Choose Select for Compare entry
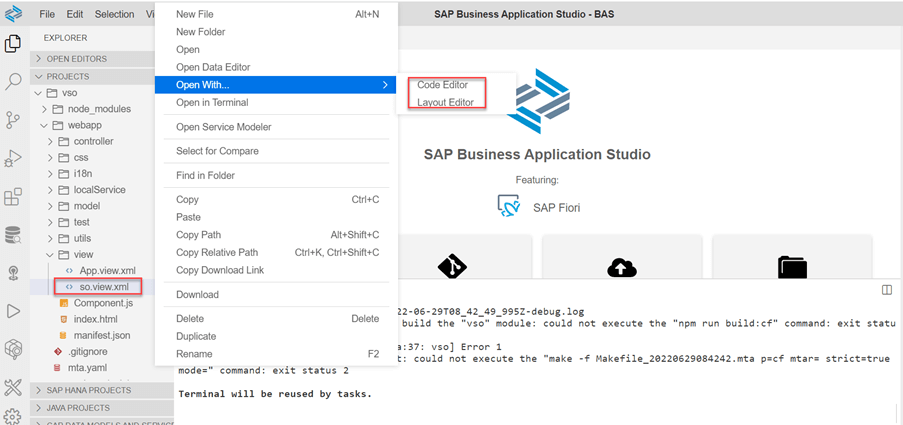This screenshot has height=425, width=903. tap(277, 151)
